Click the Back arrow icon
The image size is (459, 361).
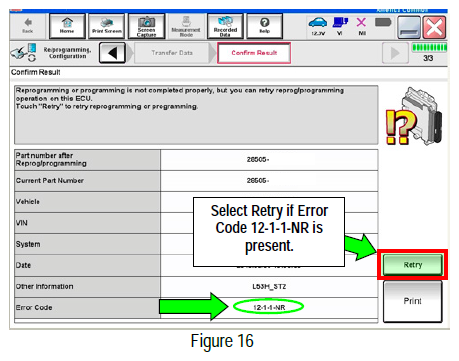[28, 26]
